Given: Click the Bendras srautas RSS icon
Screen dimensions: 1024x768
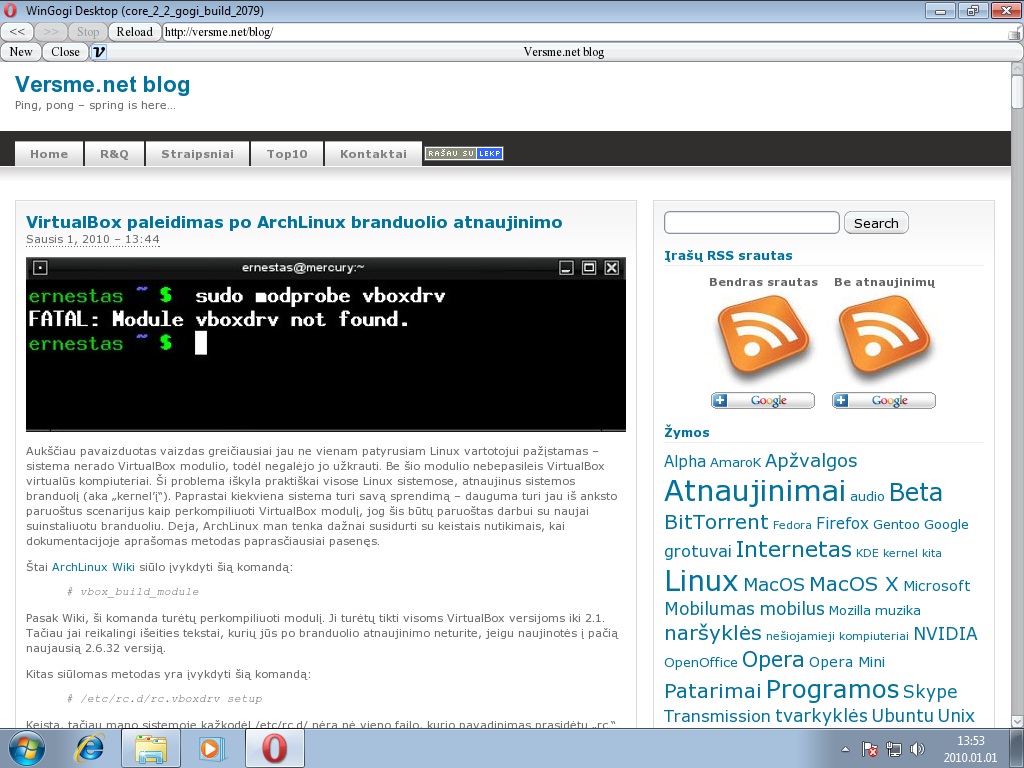Looking at the screenshot, I should [763, 336].
